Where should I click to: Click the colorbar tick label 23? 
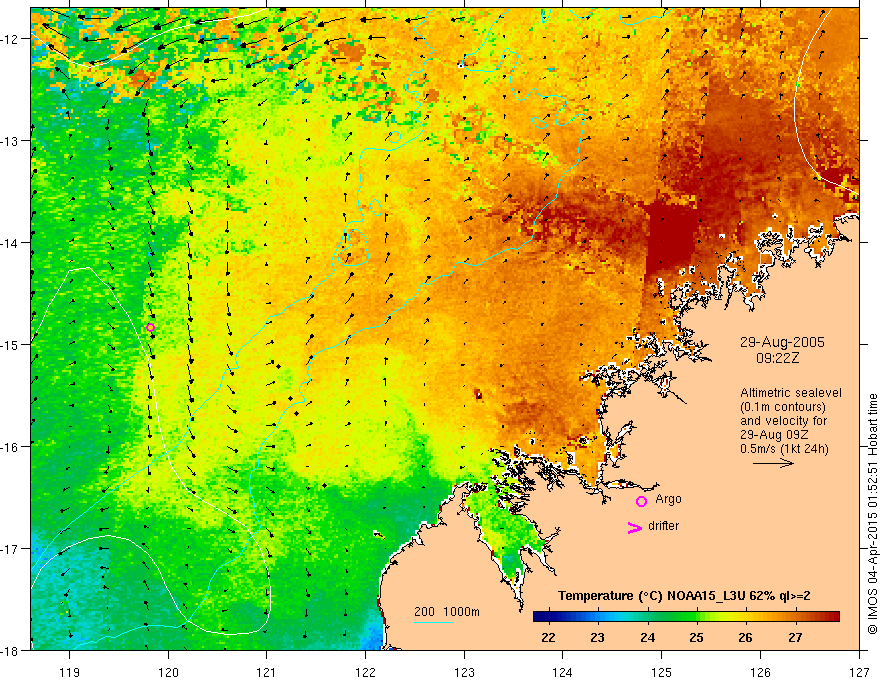[x=598, y=637]
